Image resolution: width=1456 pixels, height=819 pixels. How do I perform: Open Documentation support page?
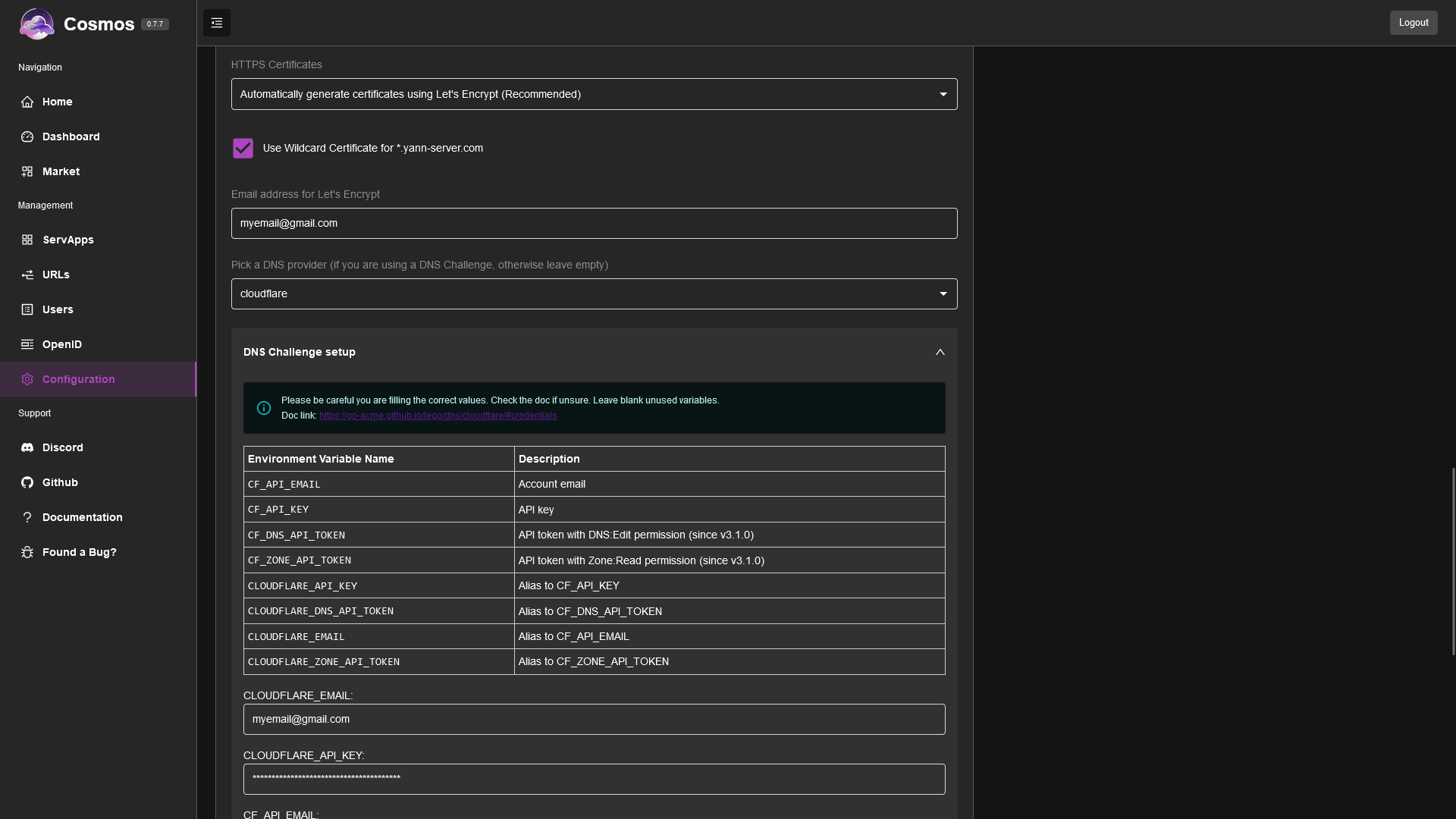point(99,517)
